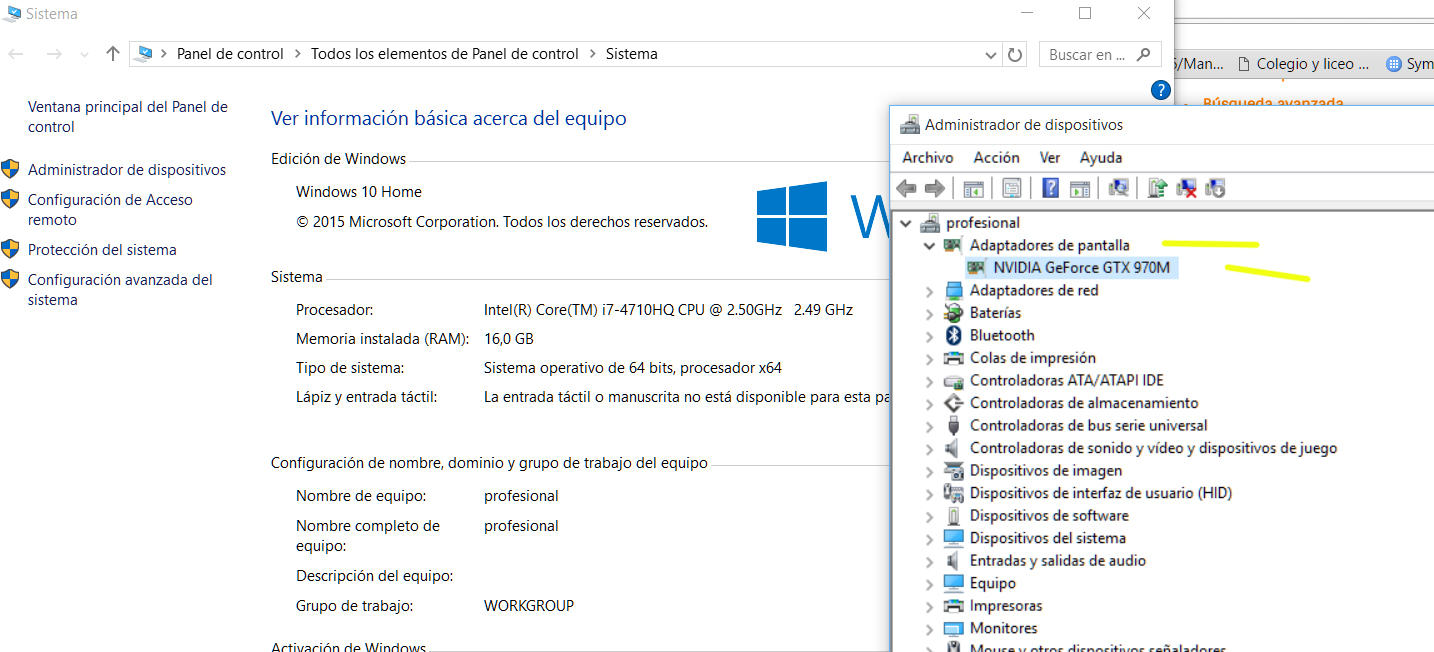Go back using Device Manager toolbar arrow
This screenshot has width=1434, height=652.
tap(907, 188)
